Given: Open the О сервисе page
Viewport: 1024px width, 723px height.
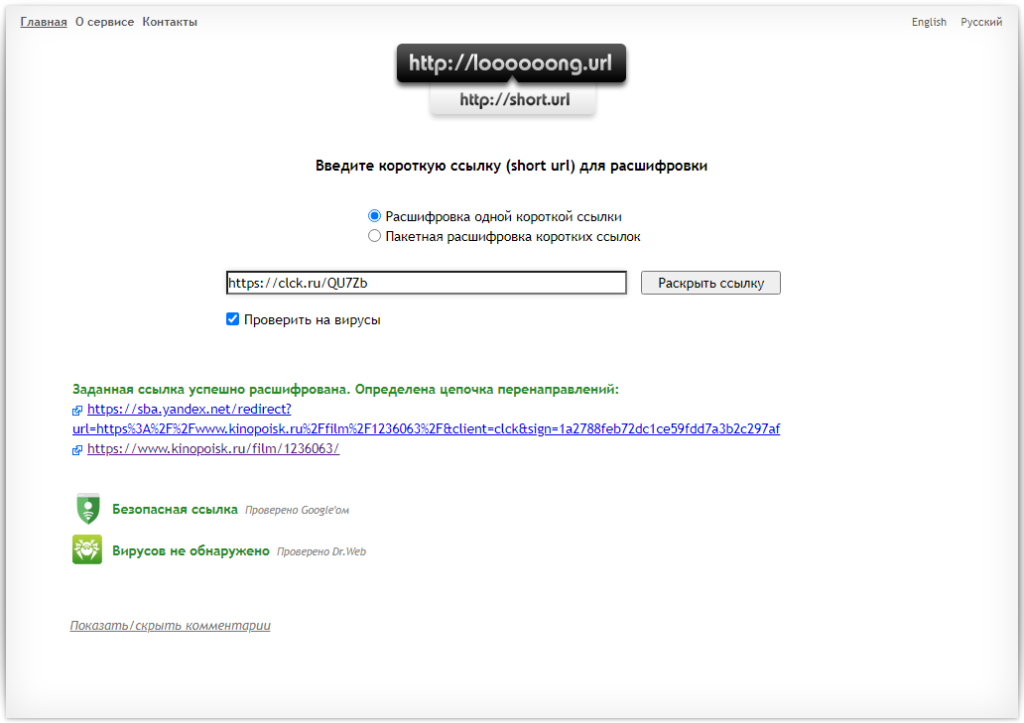Looking at the screenshot, I should click(x=104, y=22).
